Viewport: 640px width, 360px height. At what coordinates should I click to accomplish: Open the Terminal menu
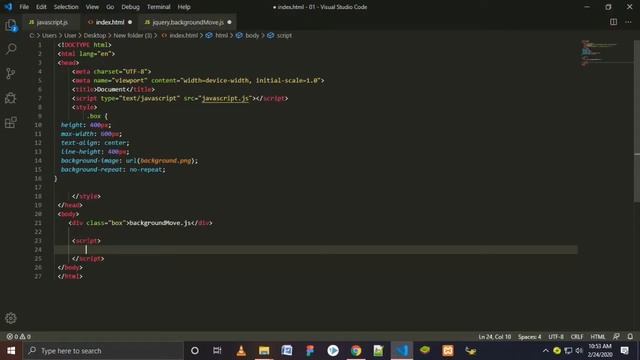(x=158, y=7)
